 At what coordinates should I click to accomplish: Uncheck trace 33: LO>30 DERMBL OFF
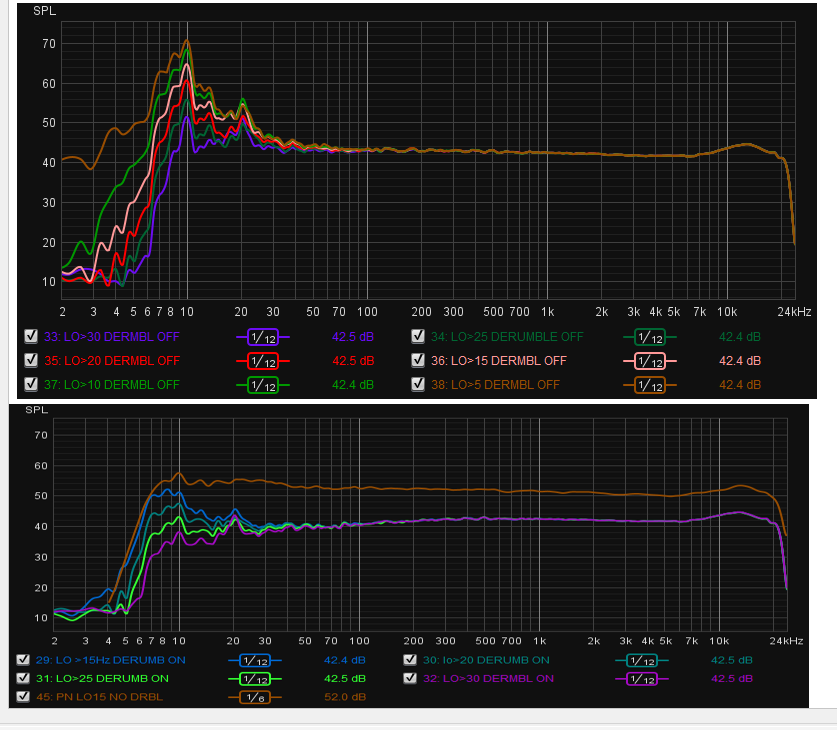(31, 336)
